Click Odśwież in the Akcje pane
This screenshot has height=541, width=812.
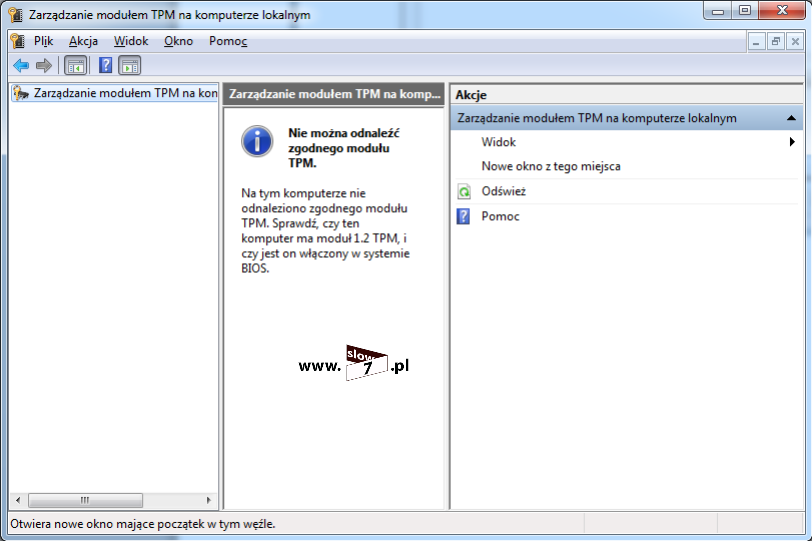click(x=503, y=192)
